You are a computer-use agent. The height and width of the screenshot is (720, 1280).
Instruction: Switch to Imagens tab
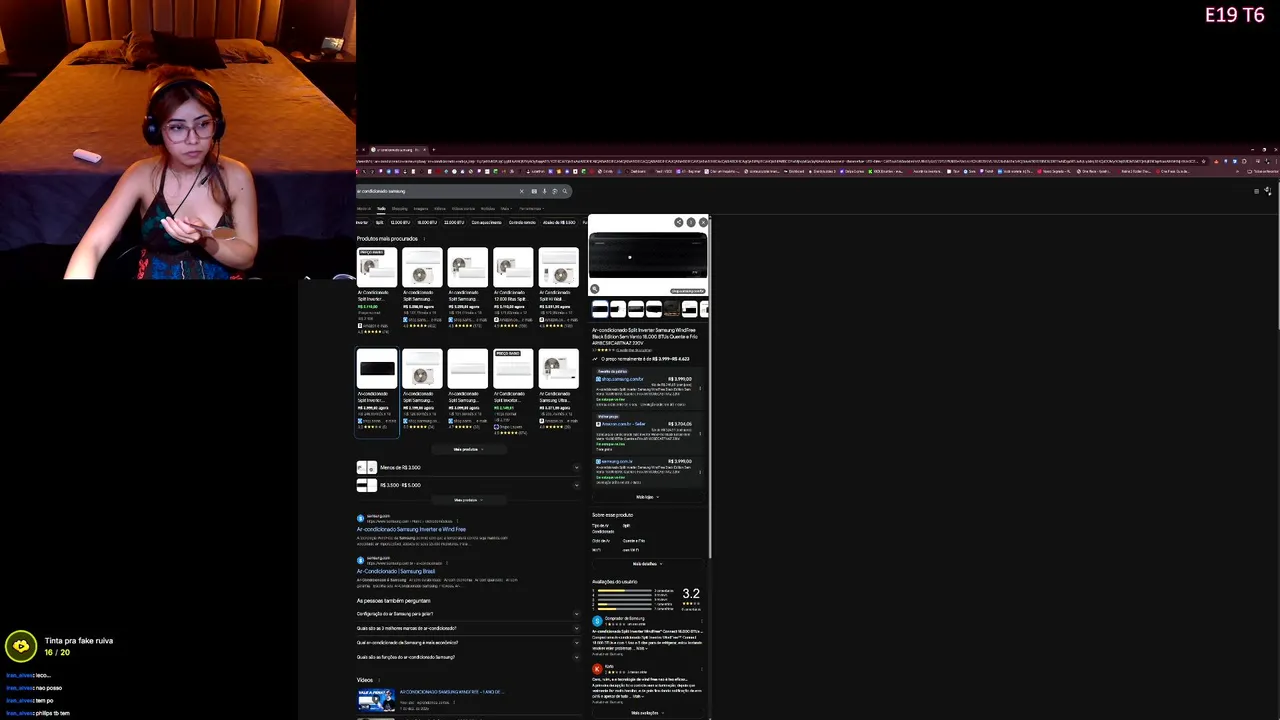421,209
